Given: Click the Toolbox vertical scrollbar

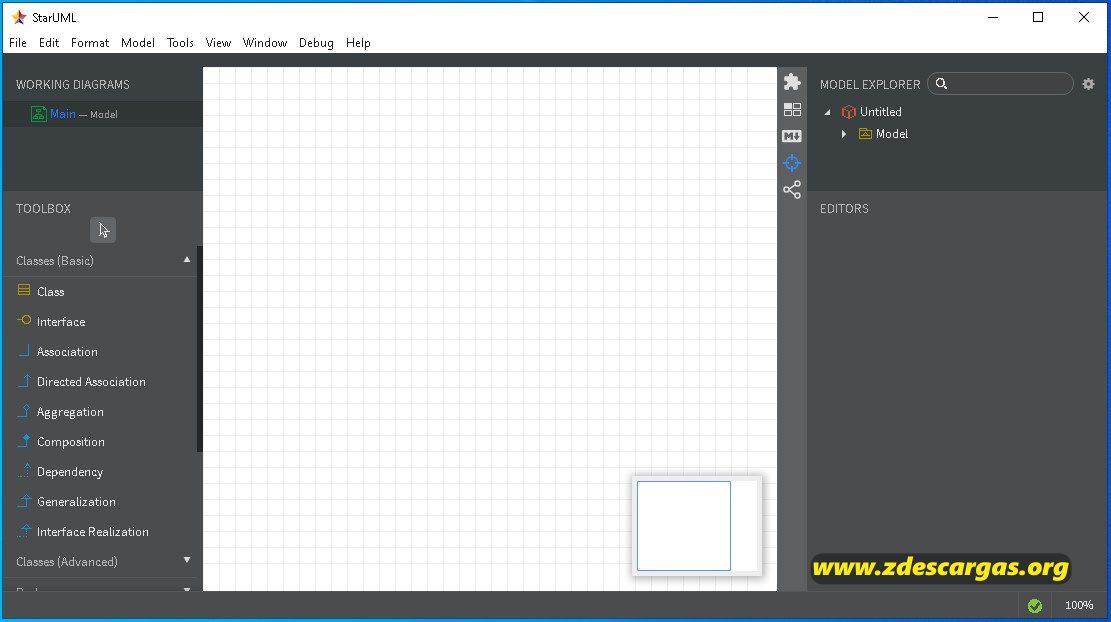Looking at the screenshot, I should pyautogui.click(x=200, y=349).
